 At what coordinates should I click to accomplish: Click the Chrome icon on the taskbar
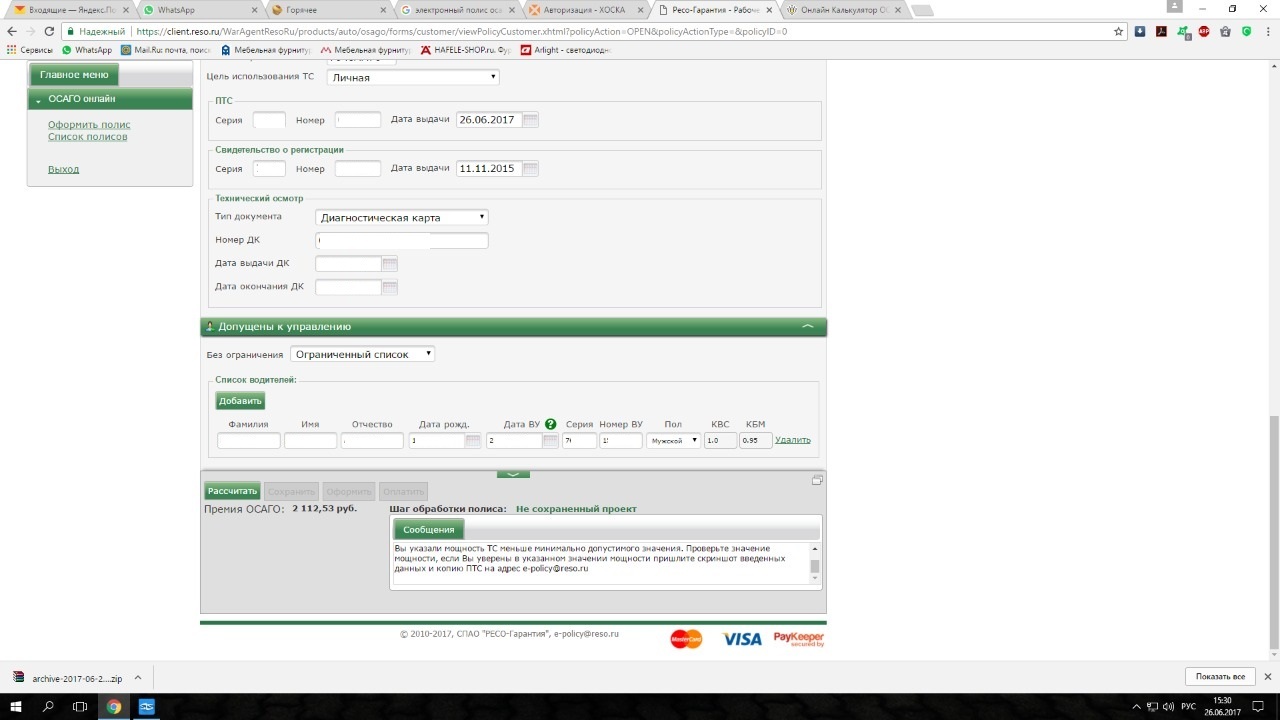114,706
